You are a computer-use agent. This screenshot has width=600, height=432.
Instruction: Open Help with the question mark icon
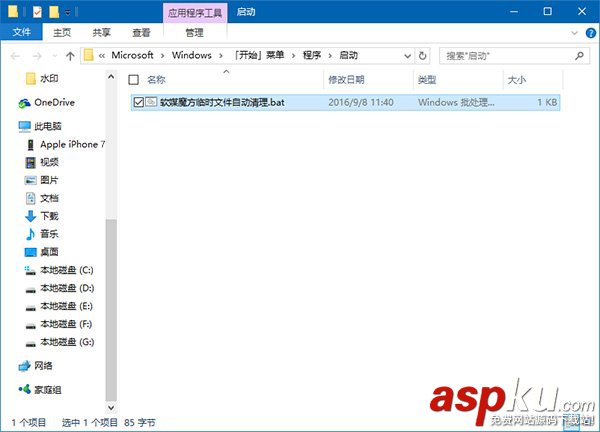tap(590, 33)
